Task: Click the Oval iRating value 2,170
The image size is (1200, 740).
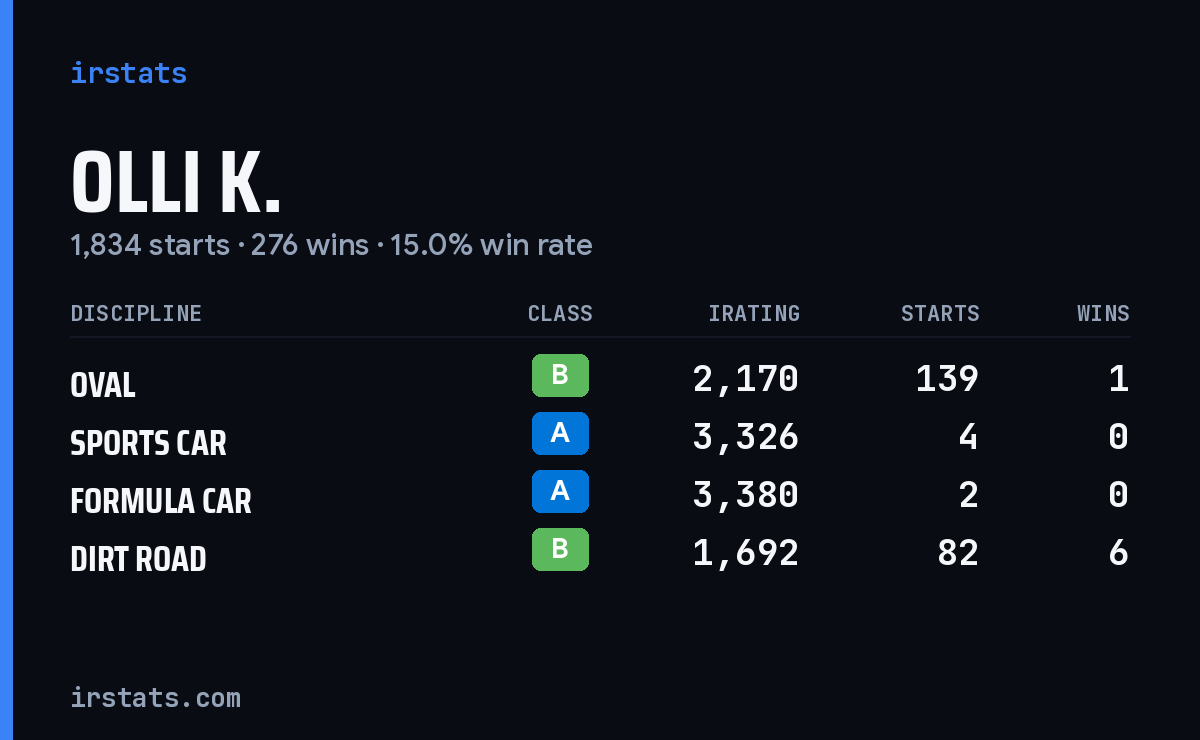Action: point(746,379)
